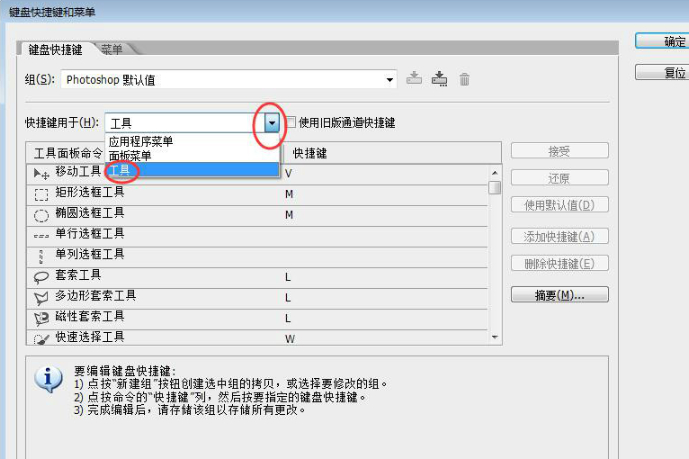Click the L shortcut for 多边形套索工具
Viewport: 689px width, 459px height.
(x=288, y=298)
